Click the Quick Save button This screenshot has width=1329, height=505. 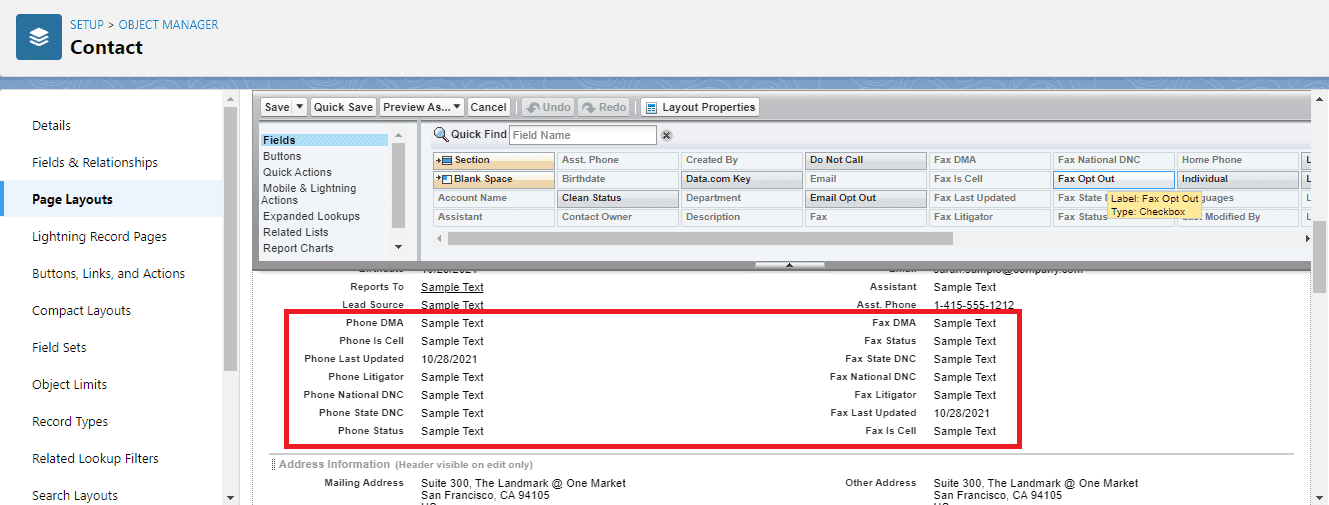point(343,107)
